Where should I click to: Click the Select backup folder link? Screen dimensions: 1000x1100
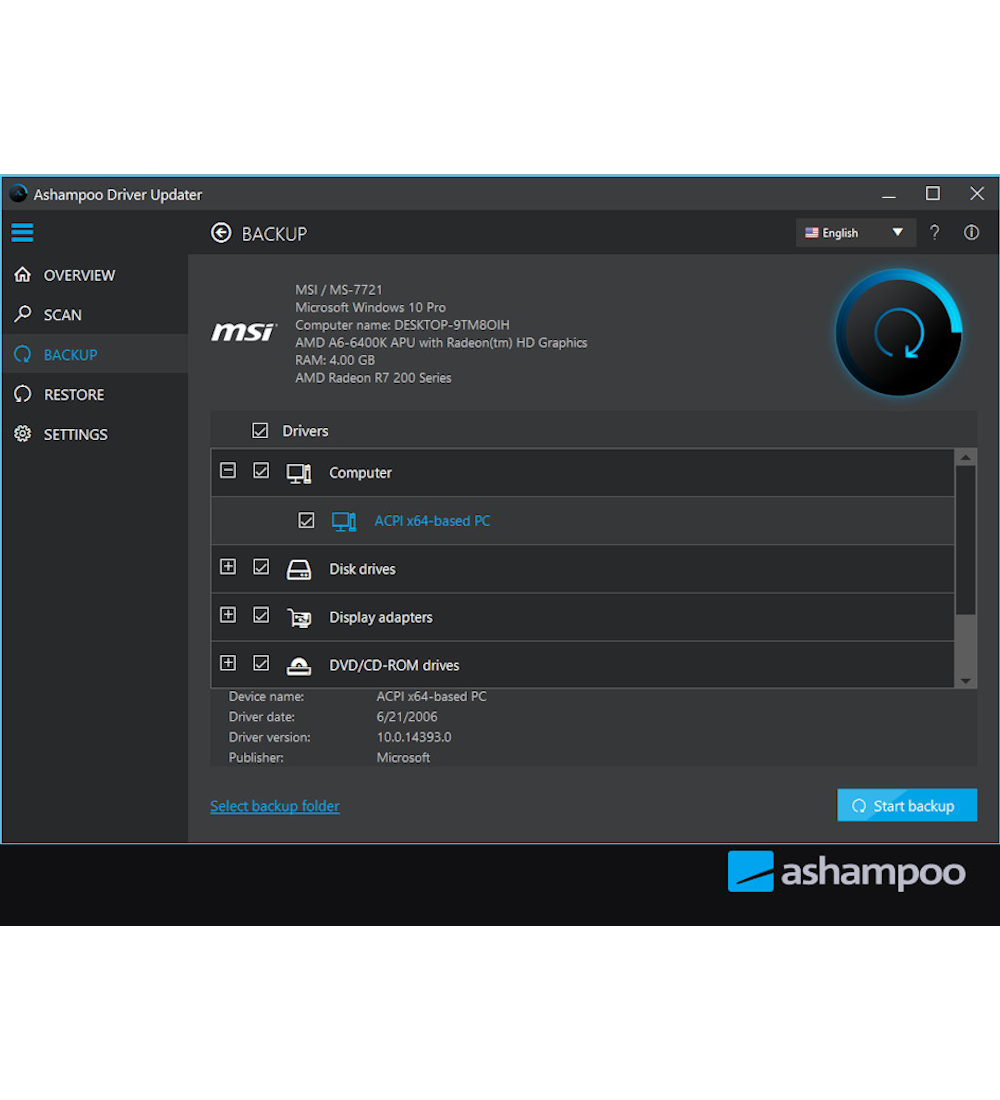[275, 806]
